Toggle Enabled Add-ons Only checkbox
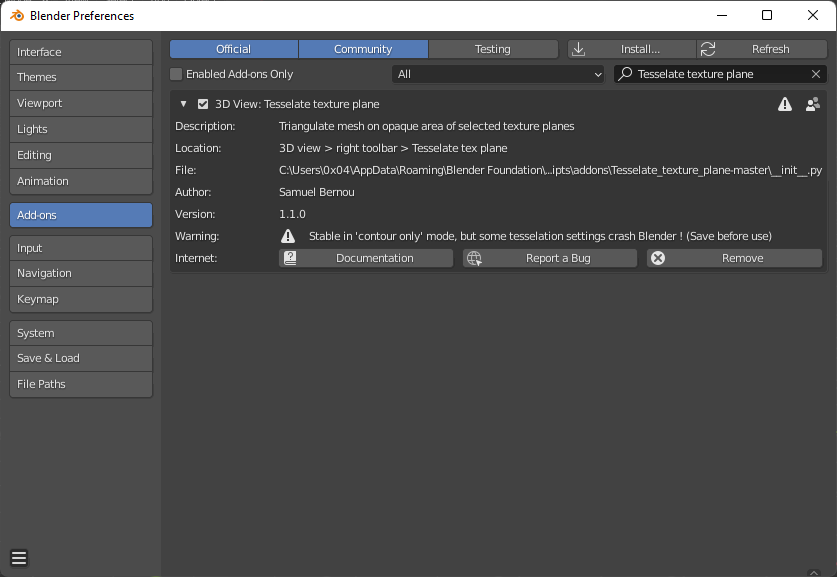 click(176, 74)
